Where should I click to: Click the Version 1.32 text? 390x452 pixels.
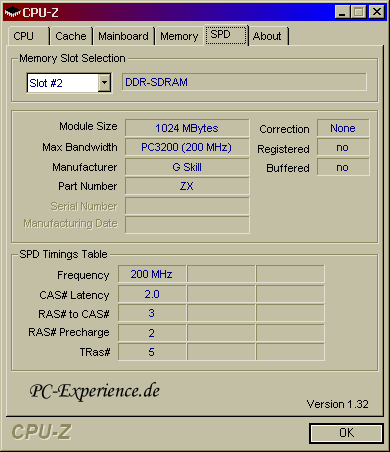click(x=337, y=404)
